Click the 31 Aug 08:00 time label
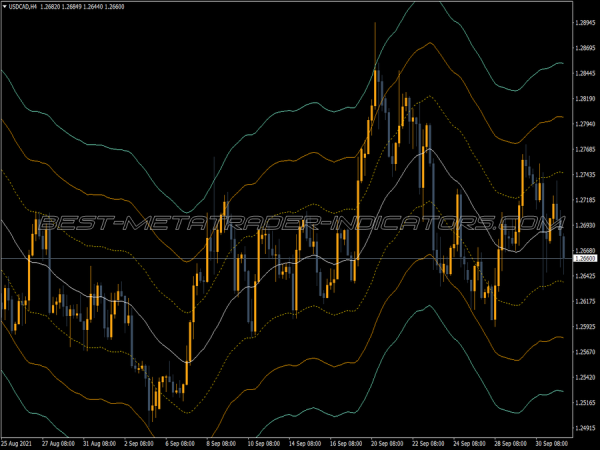The width and height of the screenshot is (600, 450). [x=99, y=443]
